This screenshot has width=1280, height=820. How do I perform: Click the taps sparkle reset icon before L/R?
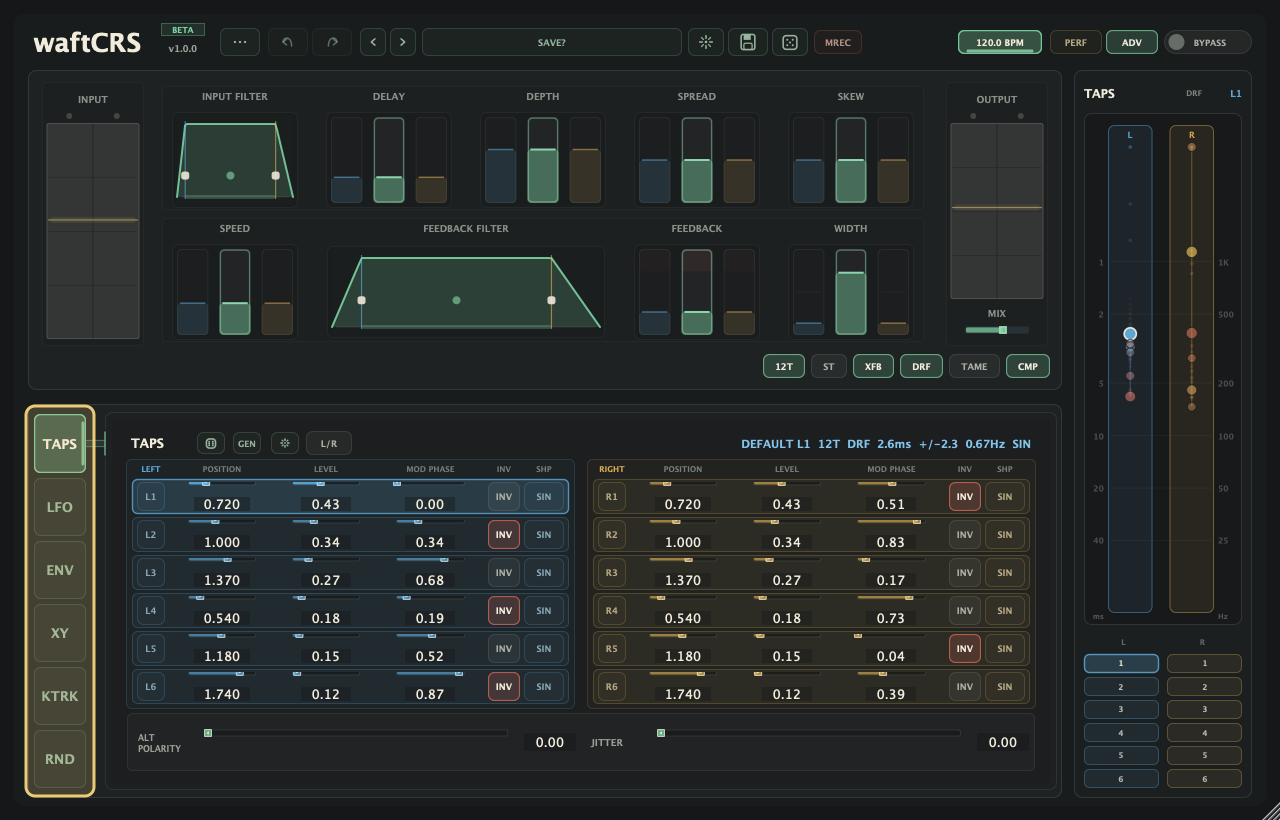[x=285, y=443]
